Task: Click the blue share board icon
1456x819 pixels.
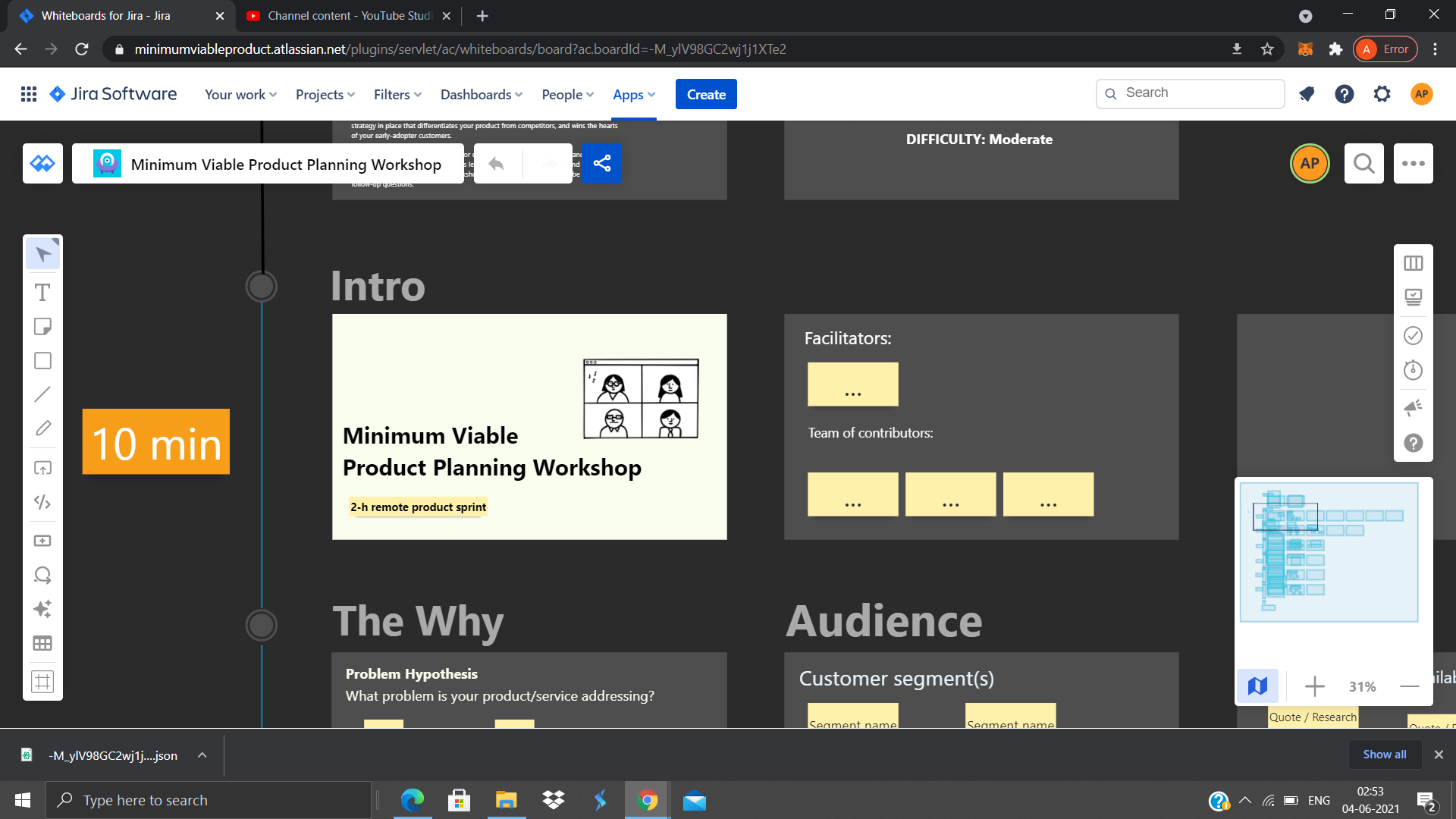Action: pyautogui.click(x=602, y=164)
